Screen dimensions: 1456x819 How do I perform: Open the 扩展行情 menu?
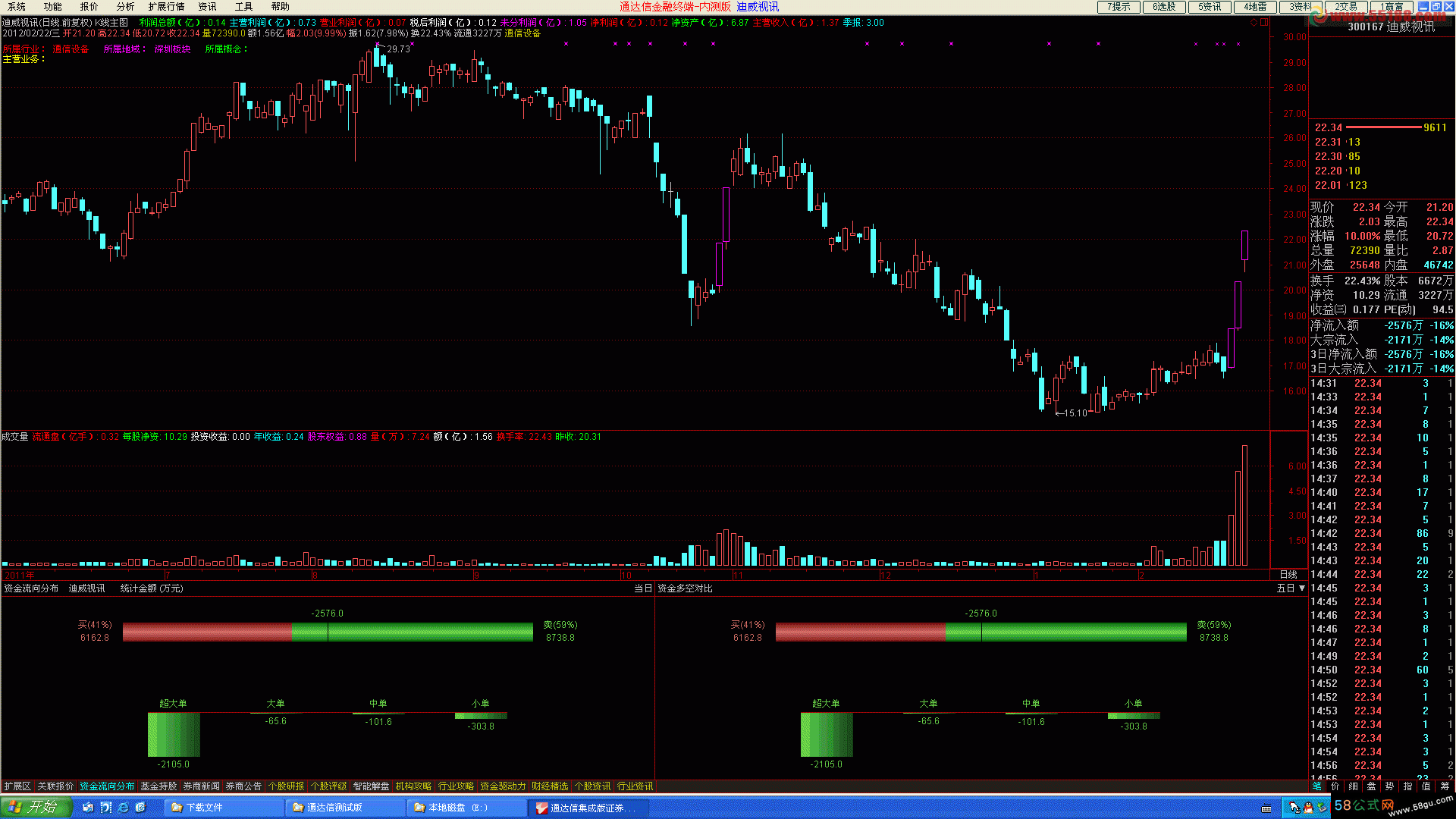(x=166, y=7)
